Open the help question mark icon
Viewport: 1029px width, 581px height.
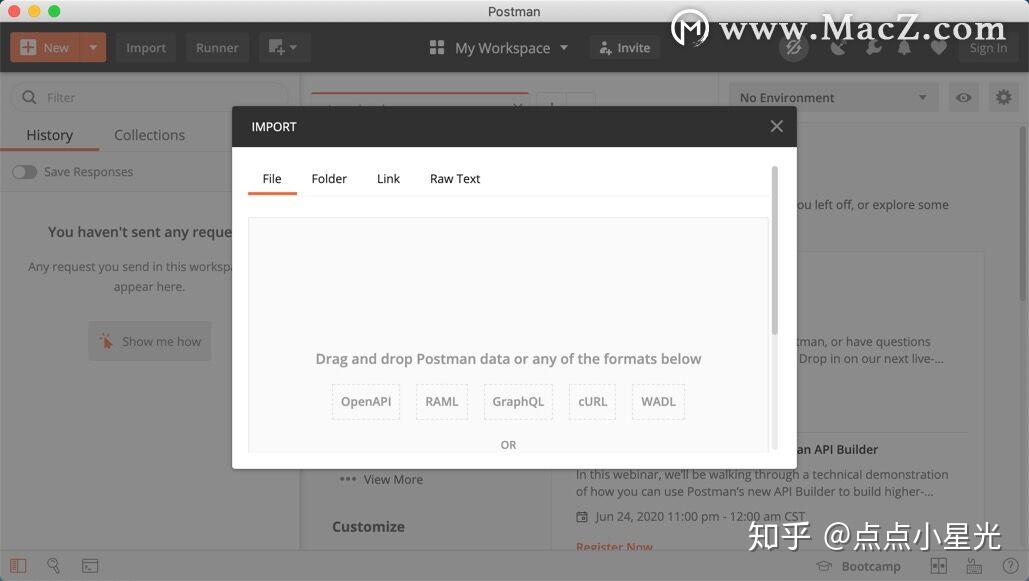pyautogui.click(x=1010, y=566)
